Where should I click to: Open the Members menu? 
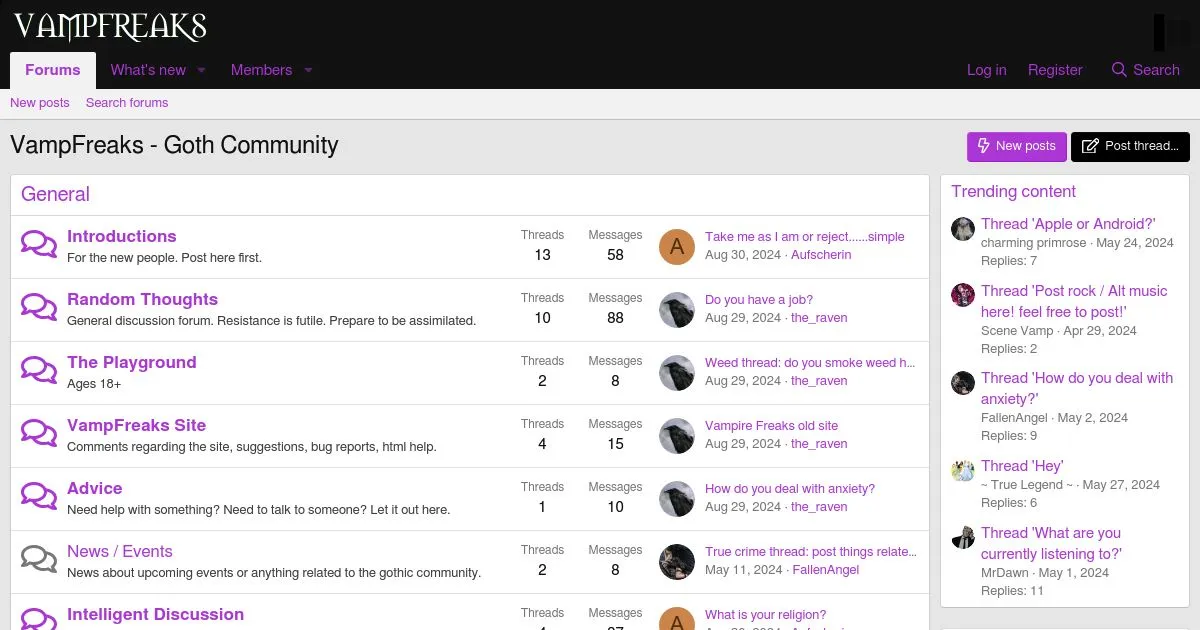point(261,70)
